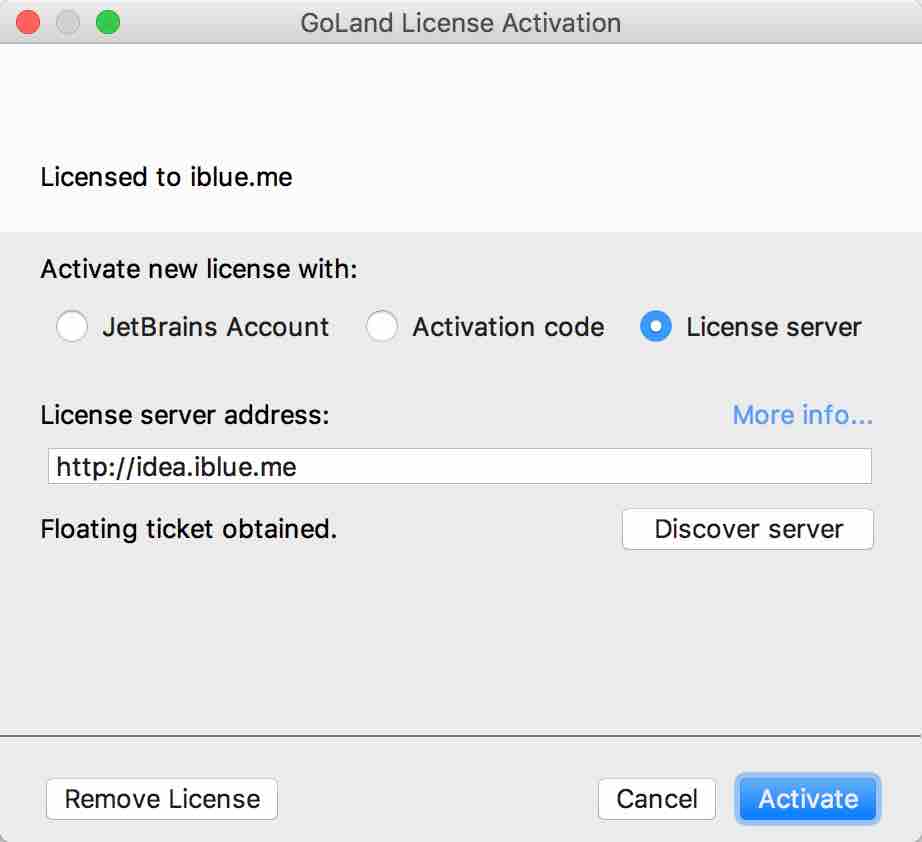922x842 pixels.
Task: Click the License server address input field
Action: coord(460,467)
